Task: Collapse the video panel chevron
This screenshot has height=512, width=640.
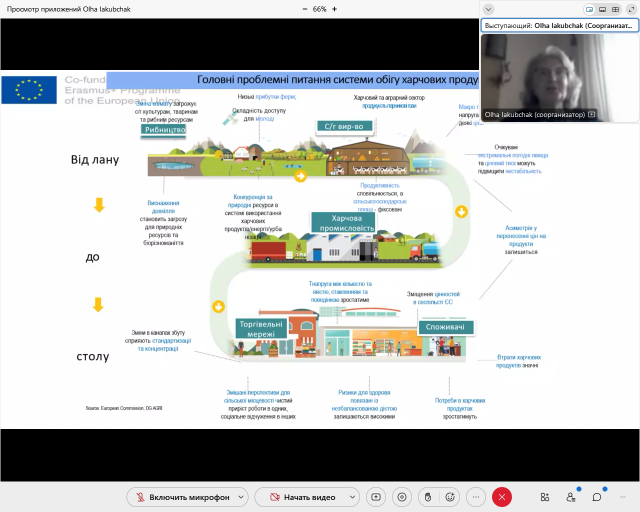Action: [x=488, y=9]
